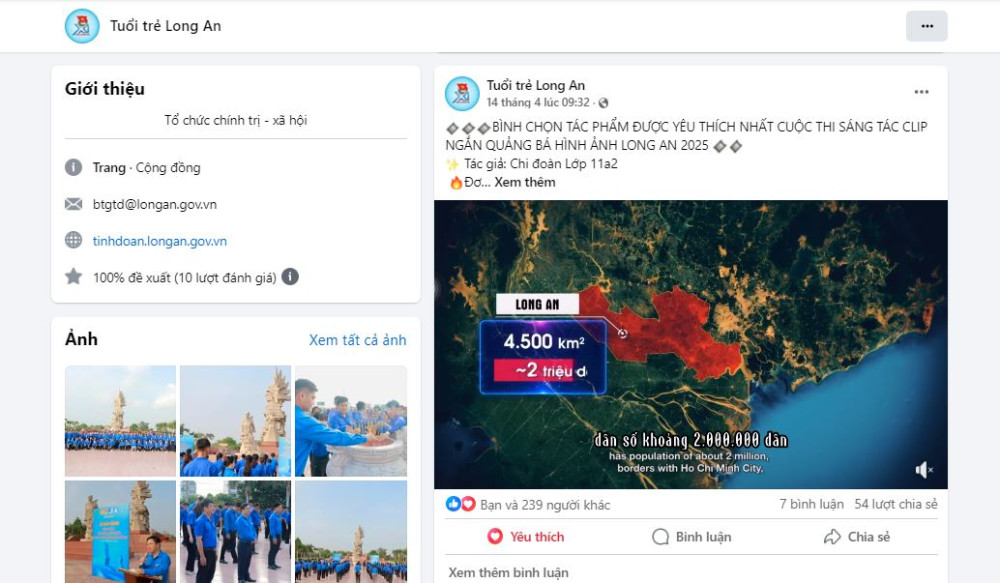
Task: Open the 7 bình luận comments count
Action: click(811, 504)
